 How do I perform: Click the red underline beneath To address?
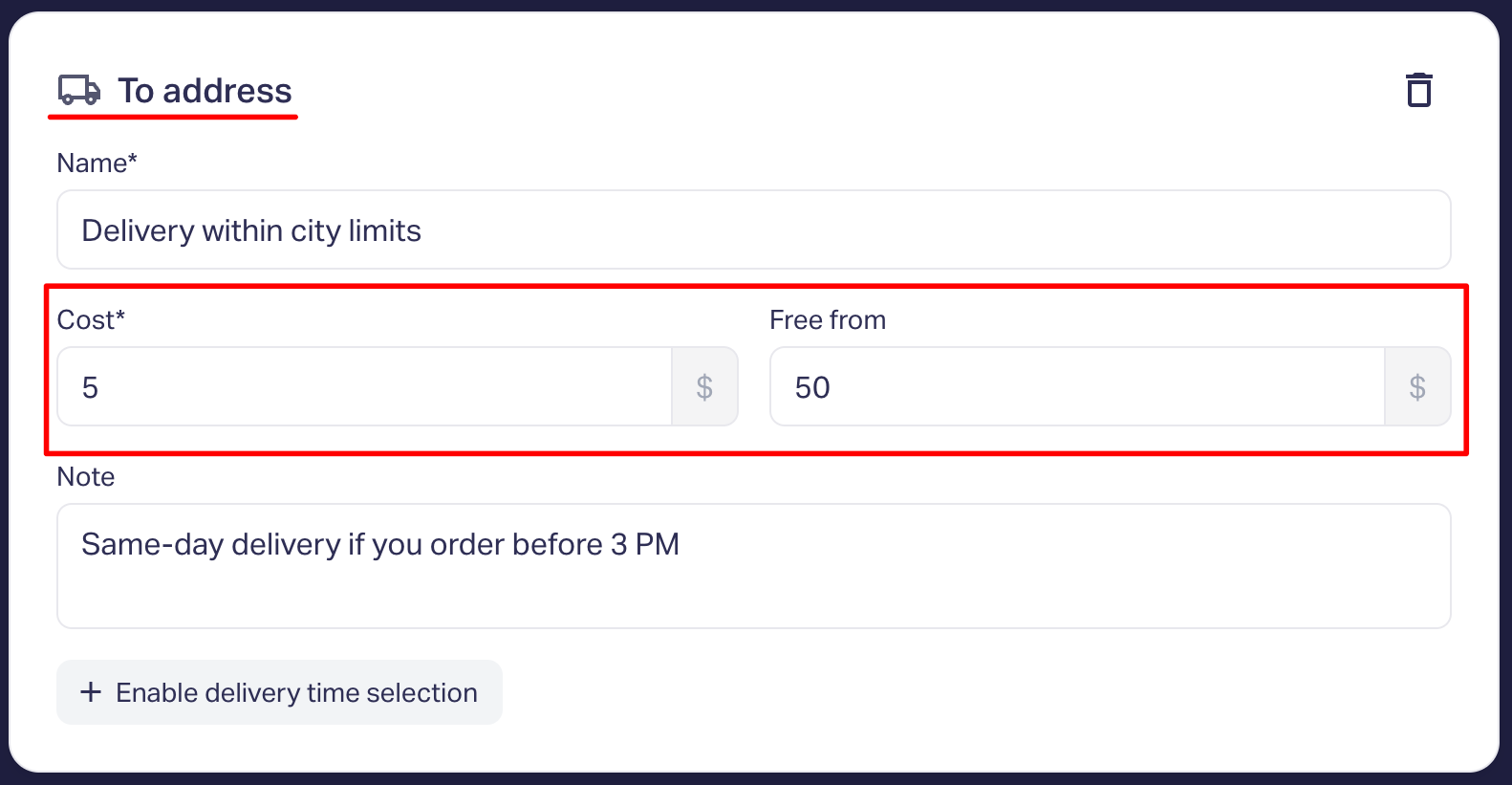[x=173, y=117]
